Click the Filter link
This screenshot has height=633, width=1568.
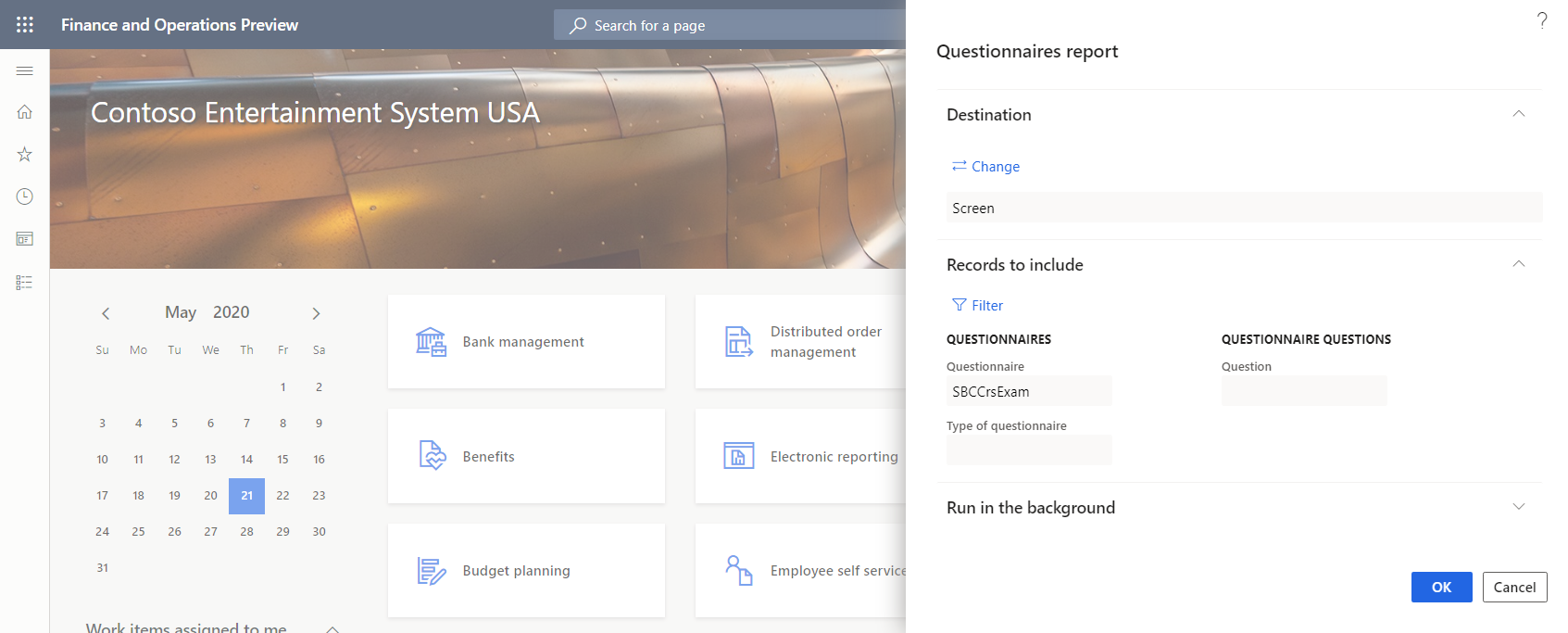click(x=977, y=305)
